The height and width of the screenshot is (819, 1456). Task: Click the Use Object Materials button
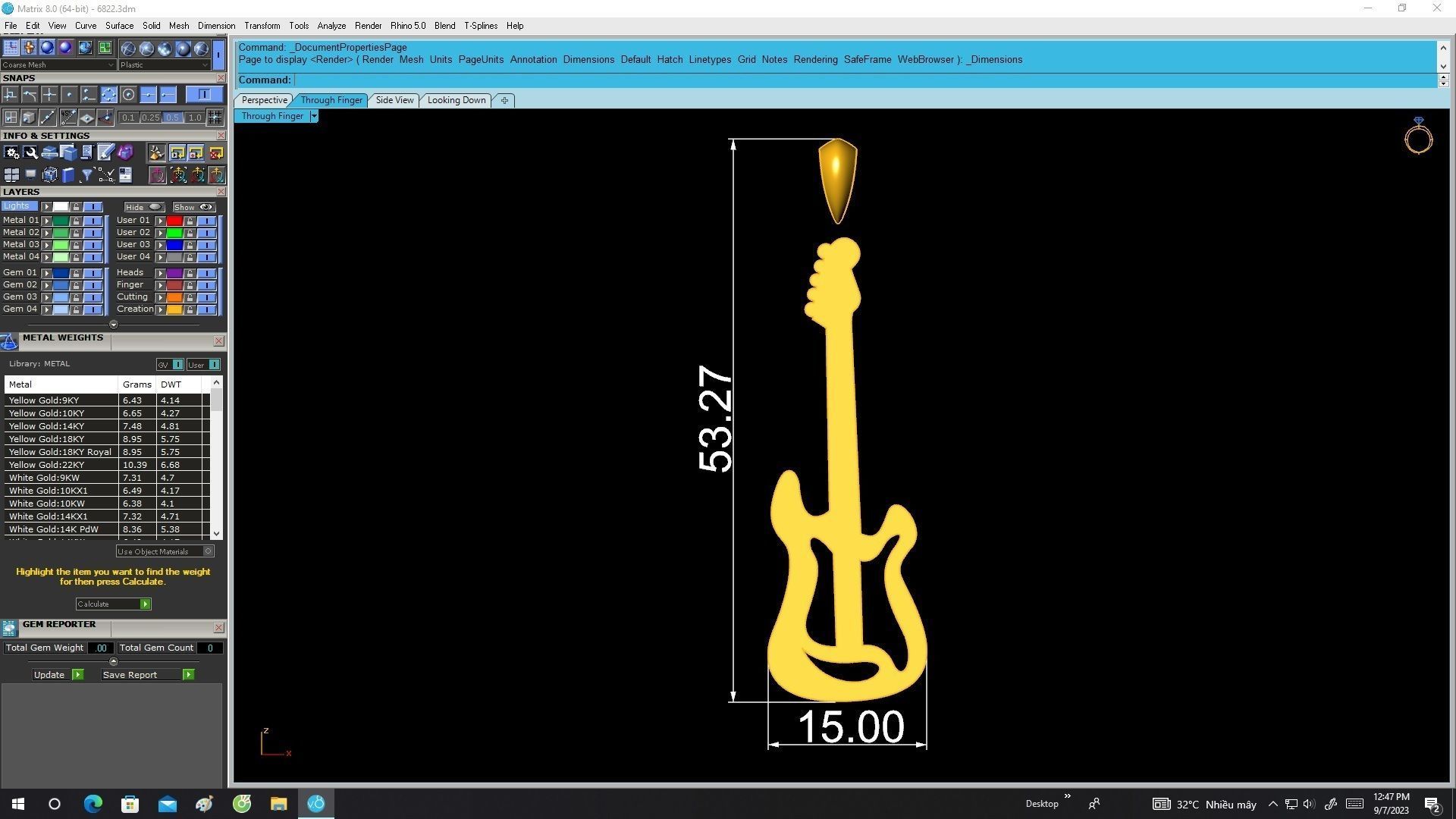(165, 551)
